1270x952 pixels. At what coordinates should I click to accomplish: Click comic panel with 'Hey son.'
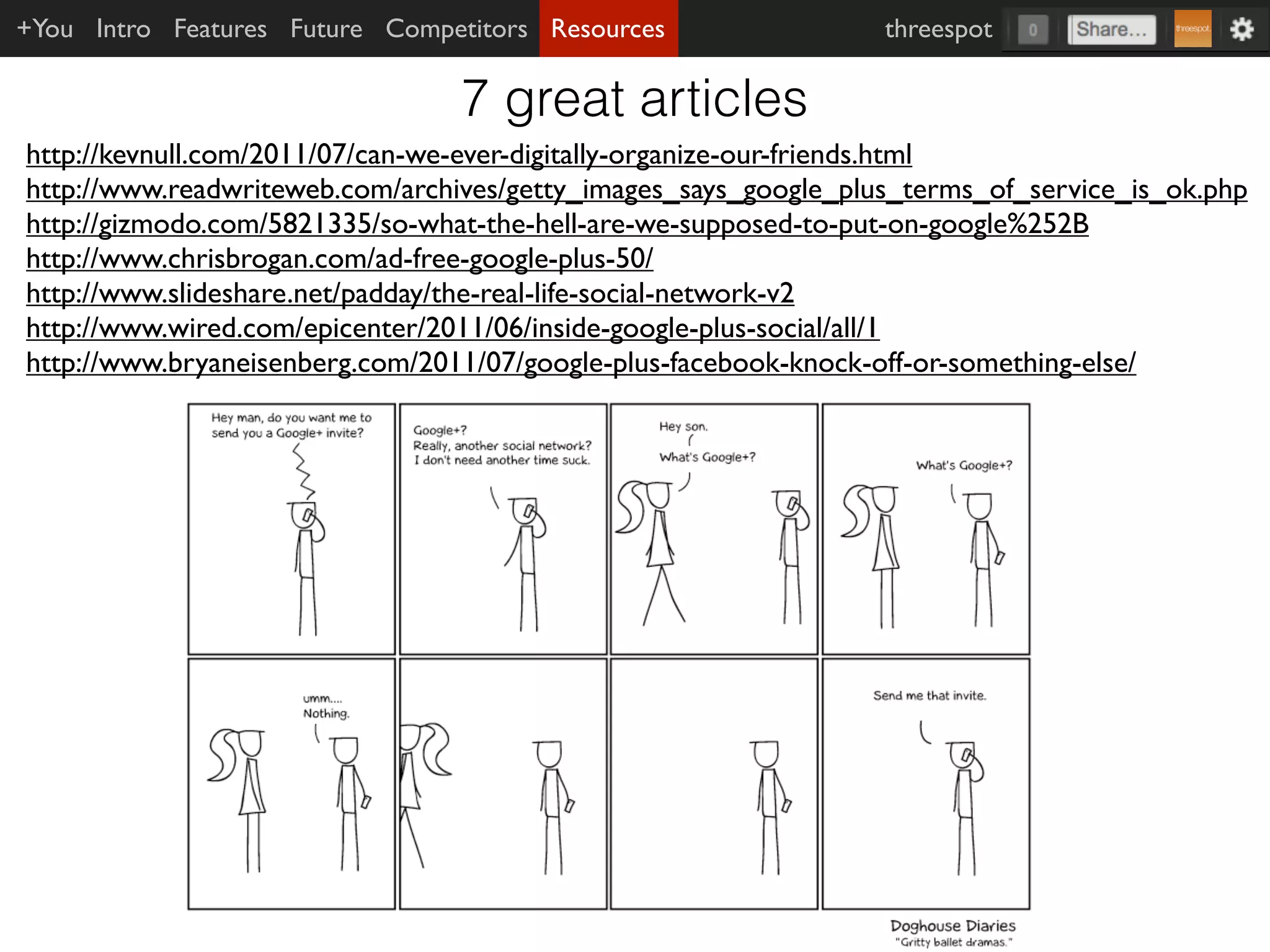point(714,529)
